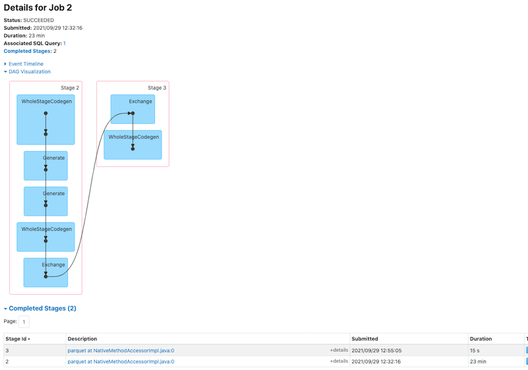Viewport: 528px width, 370px height.
Task: Click the Stage 3 label in DAG
Action: [x=157, y=88]
